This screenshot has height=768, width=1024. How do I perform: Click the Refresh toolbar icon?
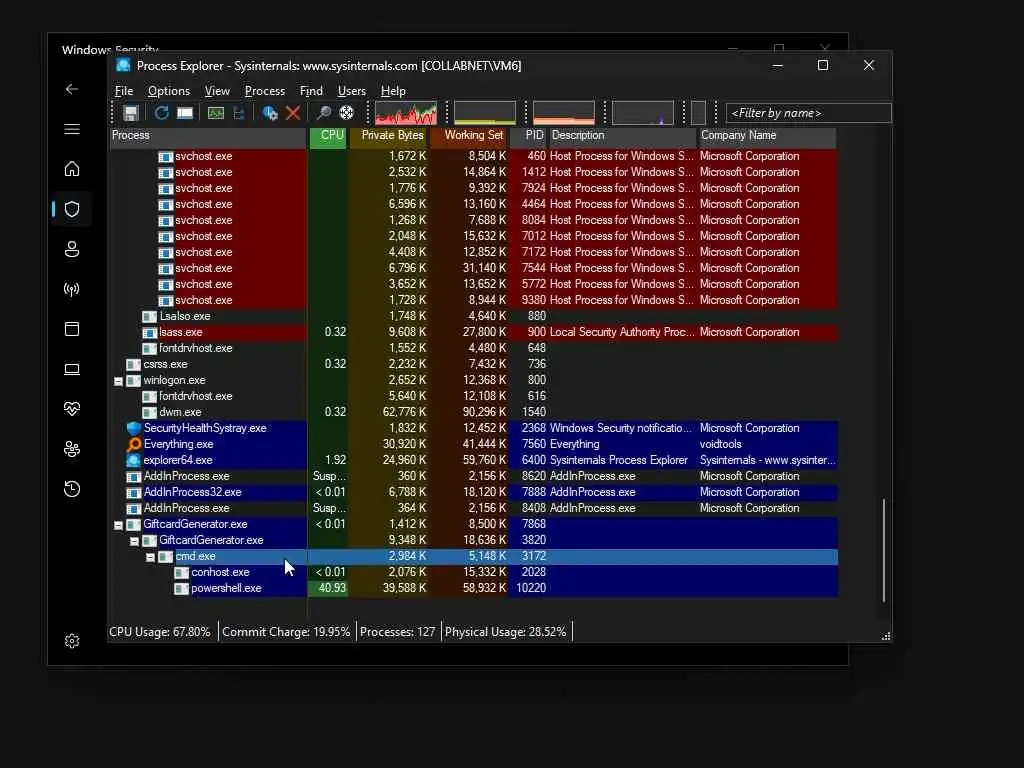coord(161,113)
